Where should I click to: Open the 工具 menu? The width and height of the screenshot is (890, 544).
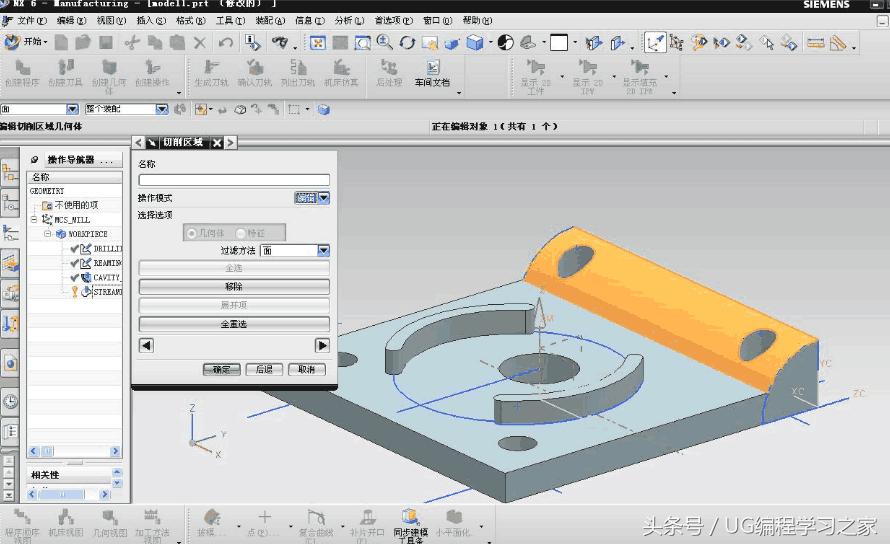[229, 20]
